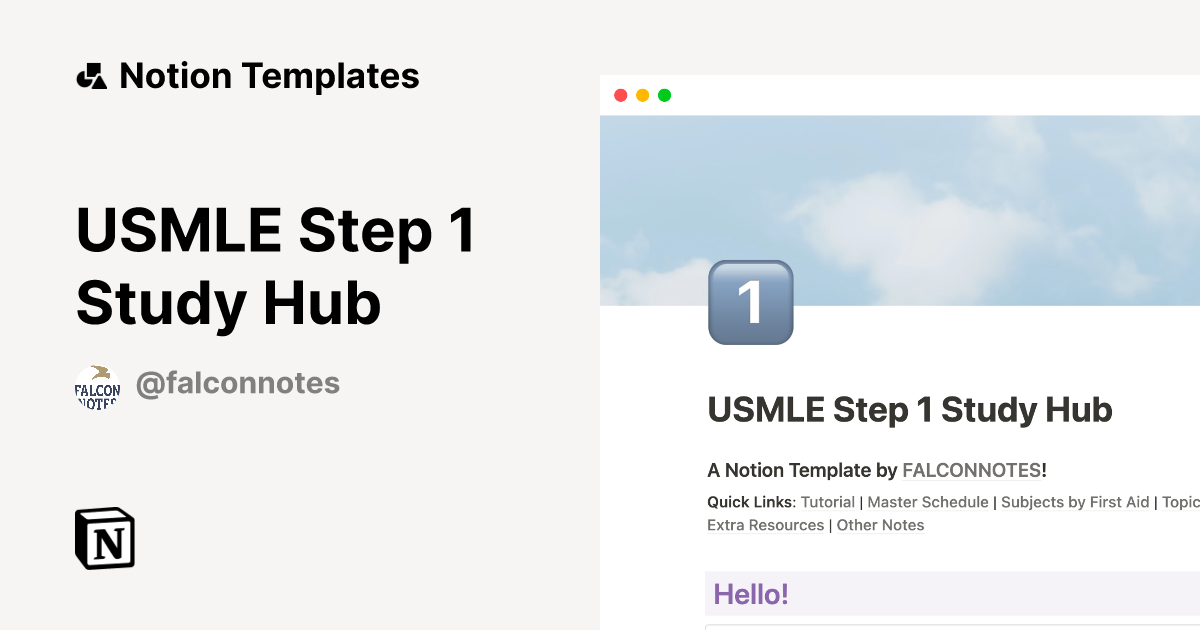Click the FALCONNOTES author link
Screen dimensions: 1200x630
(970, 470)
